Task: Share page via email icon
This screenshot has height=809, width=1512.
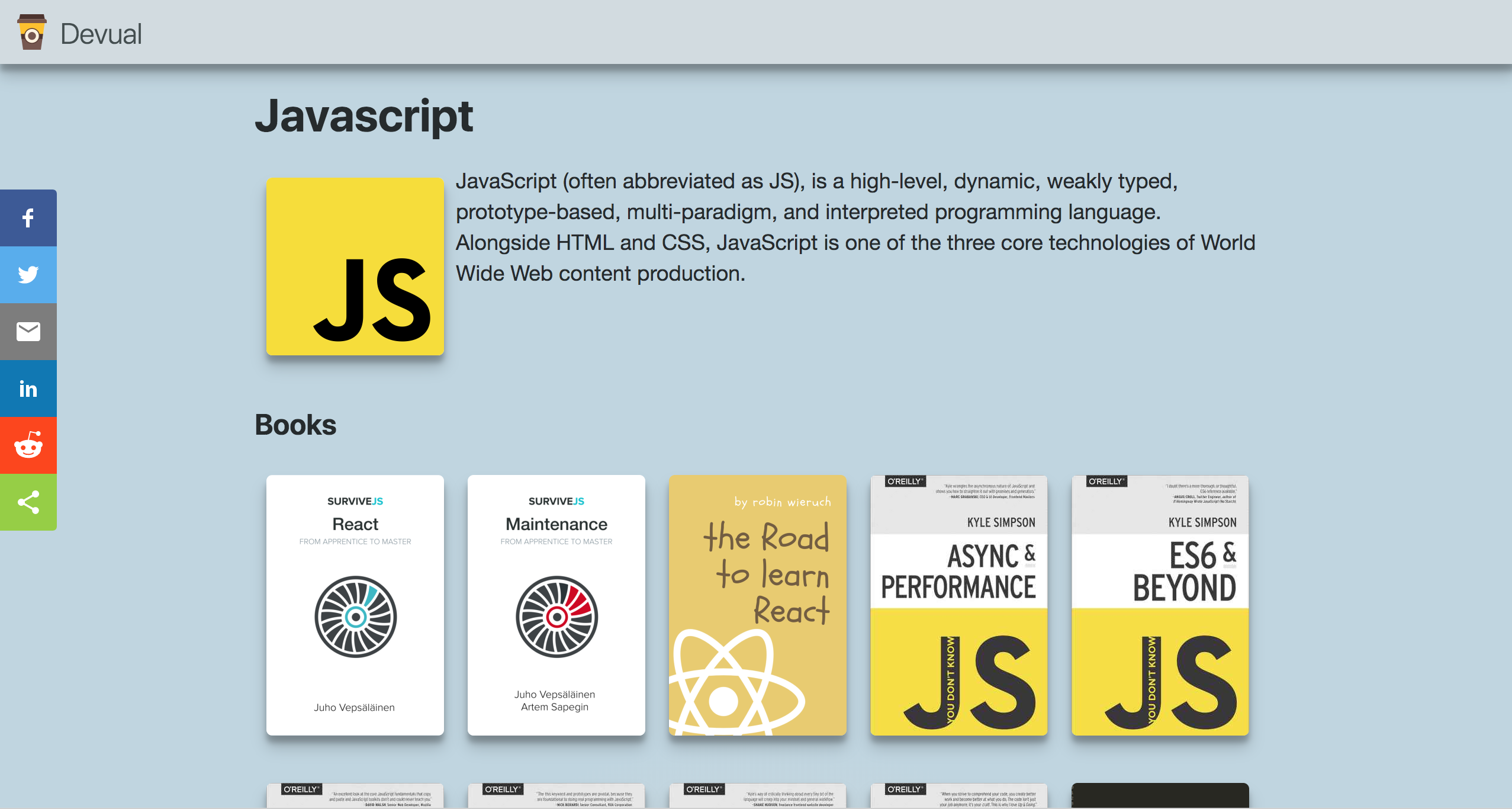Action: [x=28, y=332]
